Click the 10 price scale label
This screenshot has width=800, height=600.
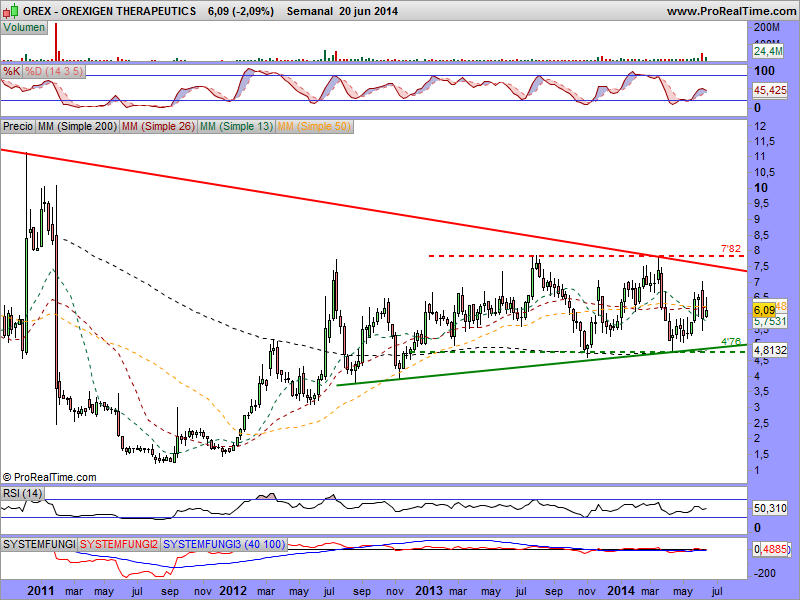[761, 188]
